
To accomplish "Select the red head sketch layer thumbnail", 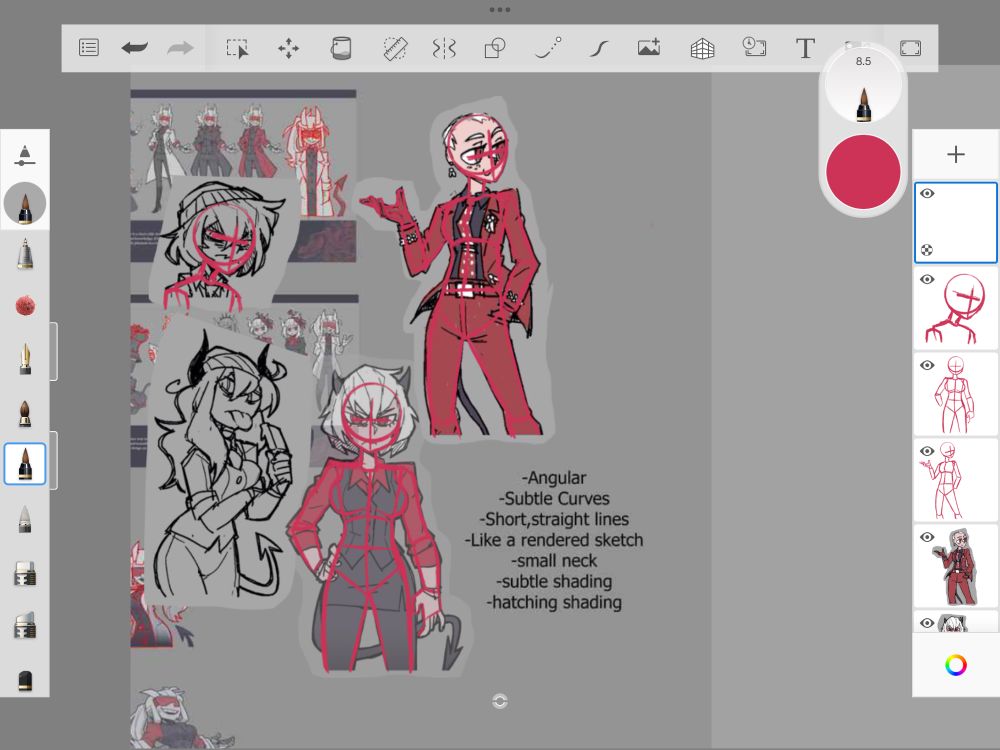I will pyautogui.click(x=956, y=309).
